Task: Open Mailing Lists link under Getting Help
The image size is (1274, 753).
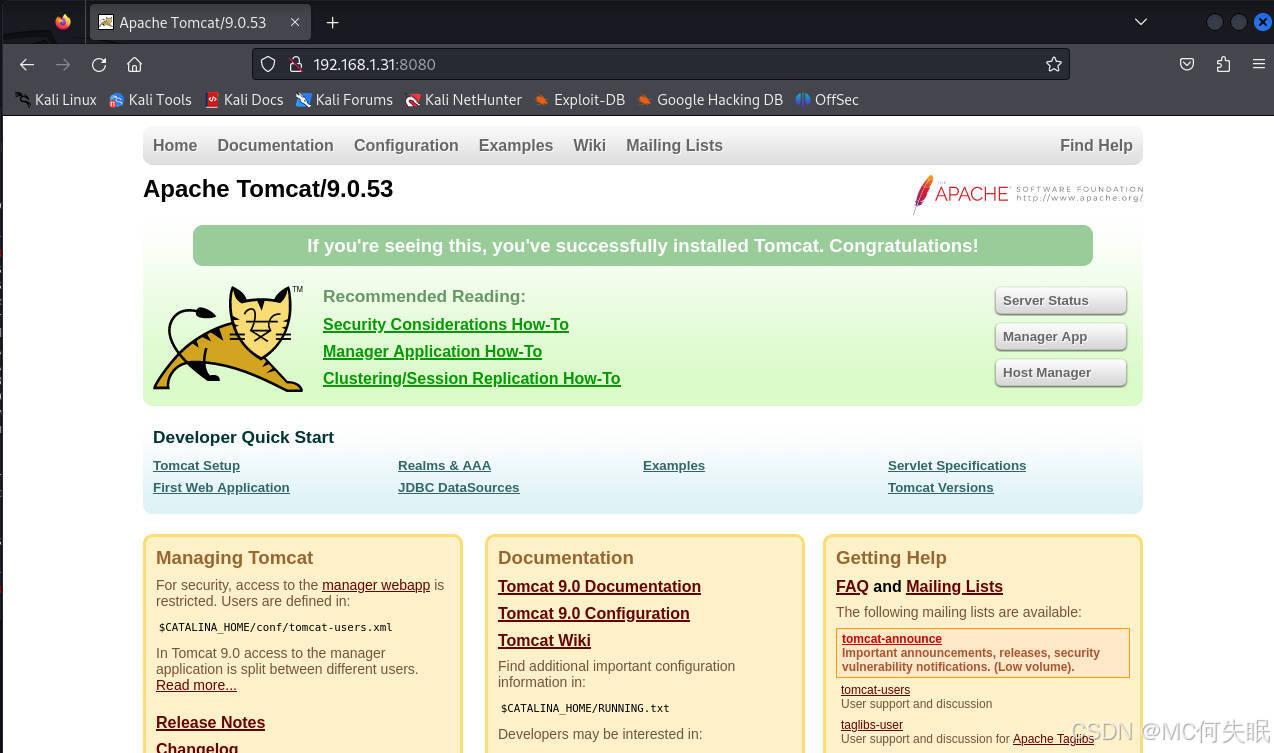Action: click(954, 586)
